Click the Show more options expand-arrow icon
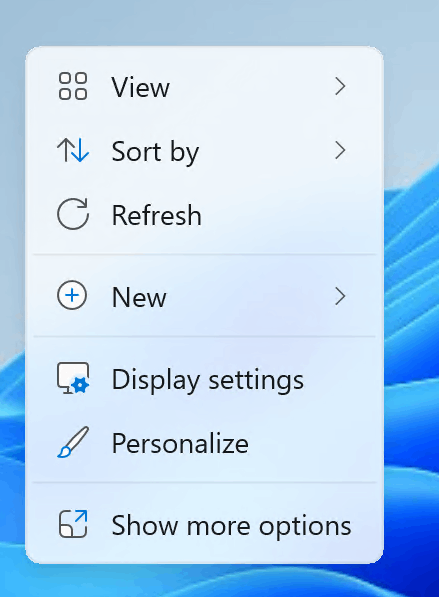Viewport: 439px width, 597px height. pyautogui.click(x=73, y=524)
